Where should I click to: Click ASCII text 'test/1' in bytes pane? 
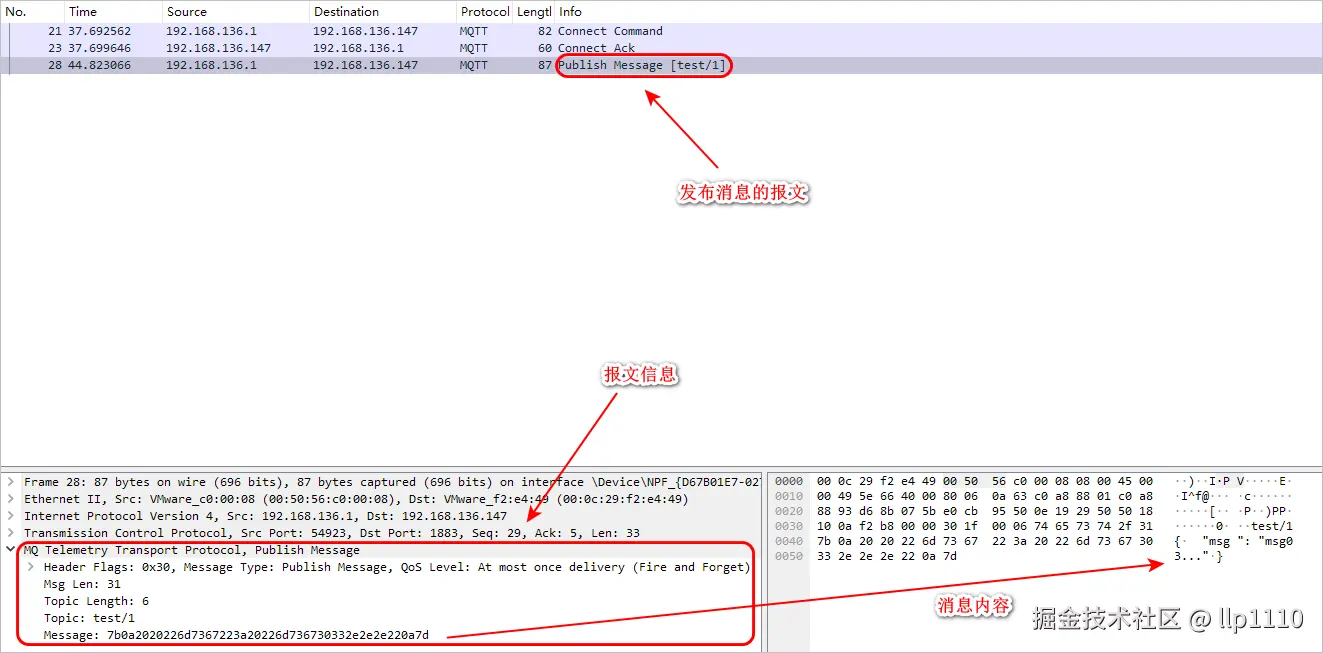click(1271, 526)
